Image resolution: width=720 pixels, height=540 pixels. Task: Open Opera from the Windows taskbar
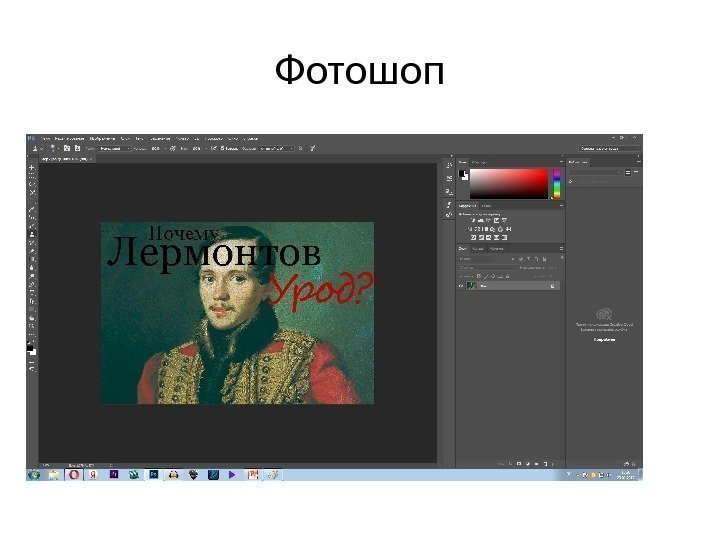coord(73,475)
